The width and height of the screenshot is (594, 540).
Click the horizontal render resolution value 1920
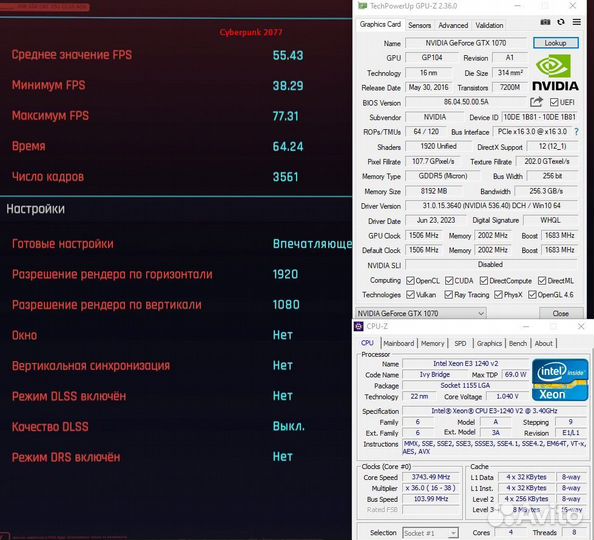pyautogui.click(x=285, y=274)
